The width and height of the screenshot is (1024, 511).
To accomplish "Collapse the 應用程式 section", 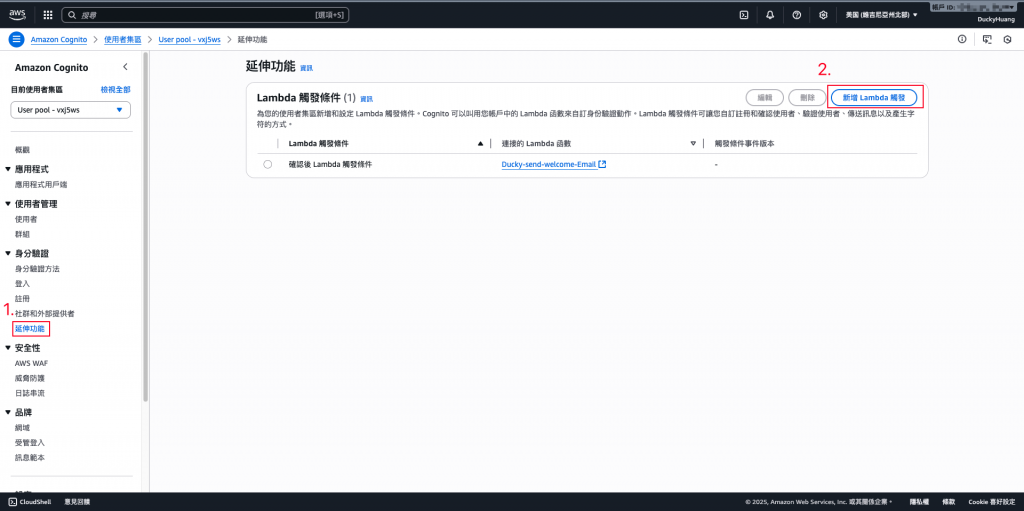I will pos(8,169).
